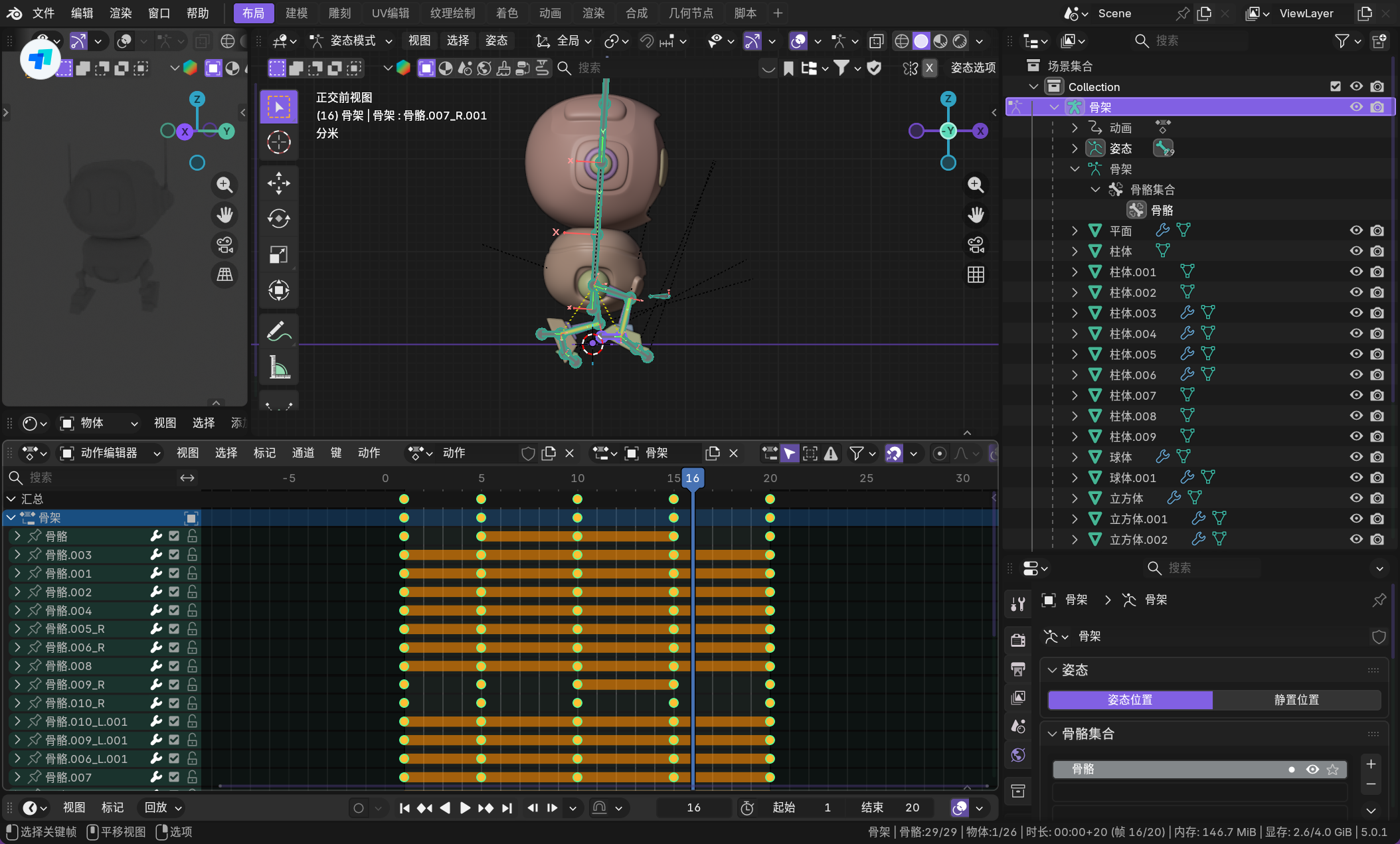Image resolution: width=1400 pixels, height=844 pixels.
Task: Toggle mute checkbox for 骨骼.003 channel
Action: [174, 554]
